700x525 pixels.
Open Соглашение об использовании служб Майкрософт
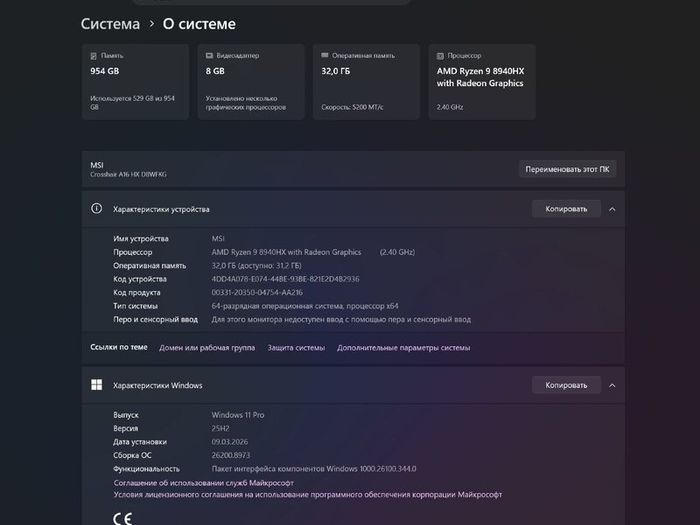pyautogui.click(x=204, y=483)
